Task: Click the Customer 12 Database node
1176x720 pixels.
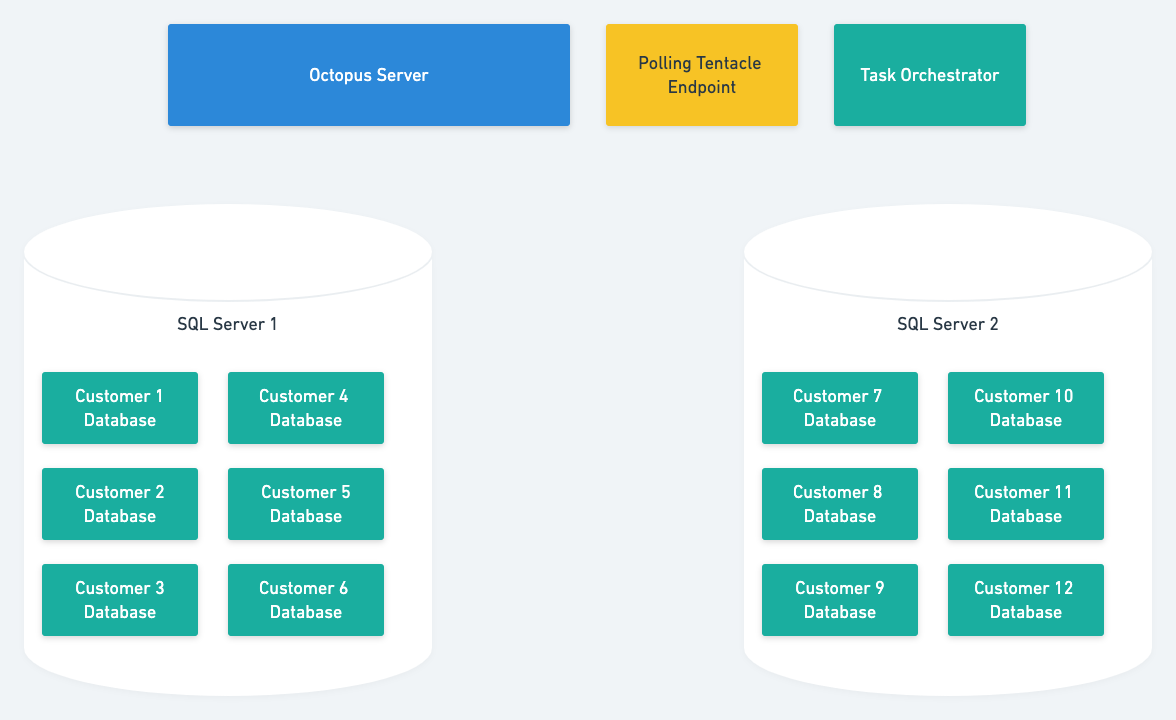Action: click(x=1025, y=600)
